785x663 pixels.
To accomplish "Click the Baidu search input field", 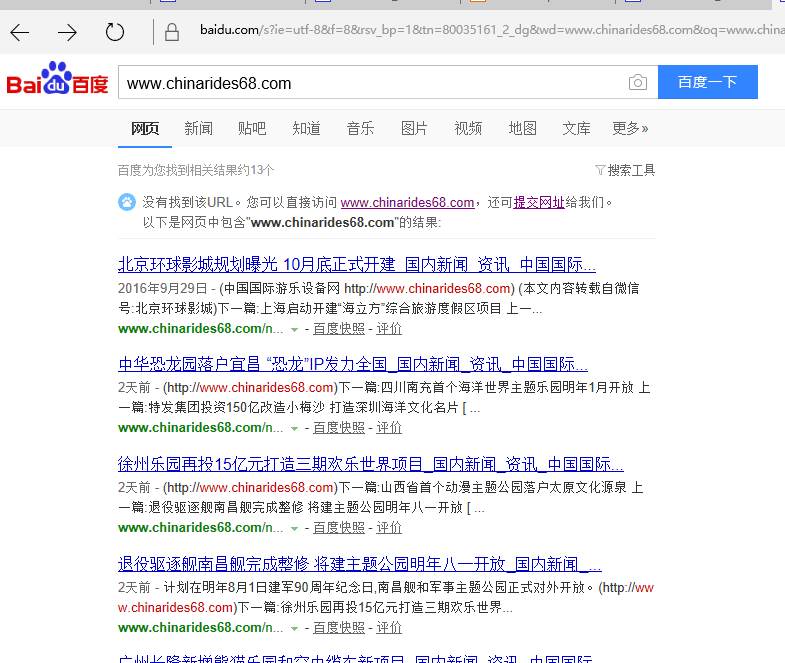I will point(373,83).
